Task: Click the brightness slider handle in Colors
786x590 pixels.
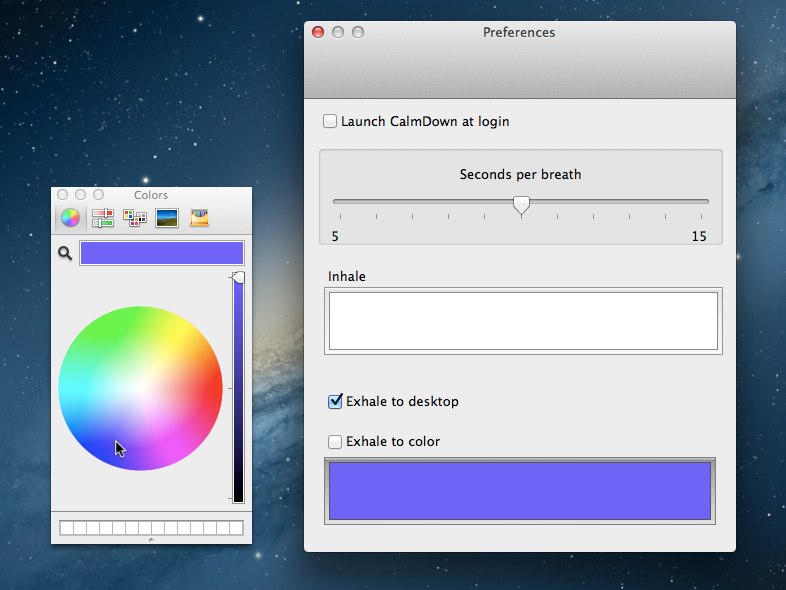Action: click(x=239, y=277)
